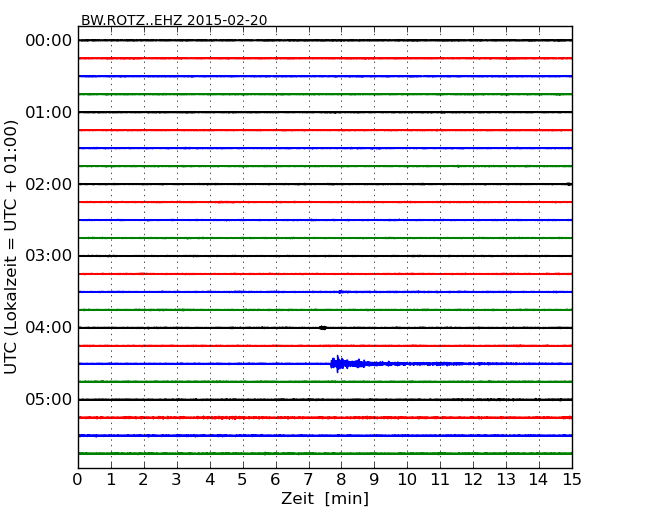The width and height of the screenshot is (650, 520).
Task: Click x-axis tick label 15
Action: tap(572, 480)
